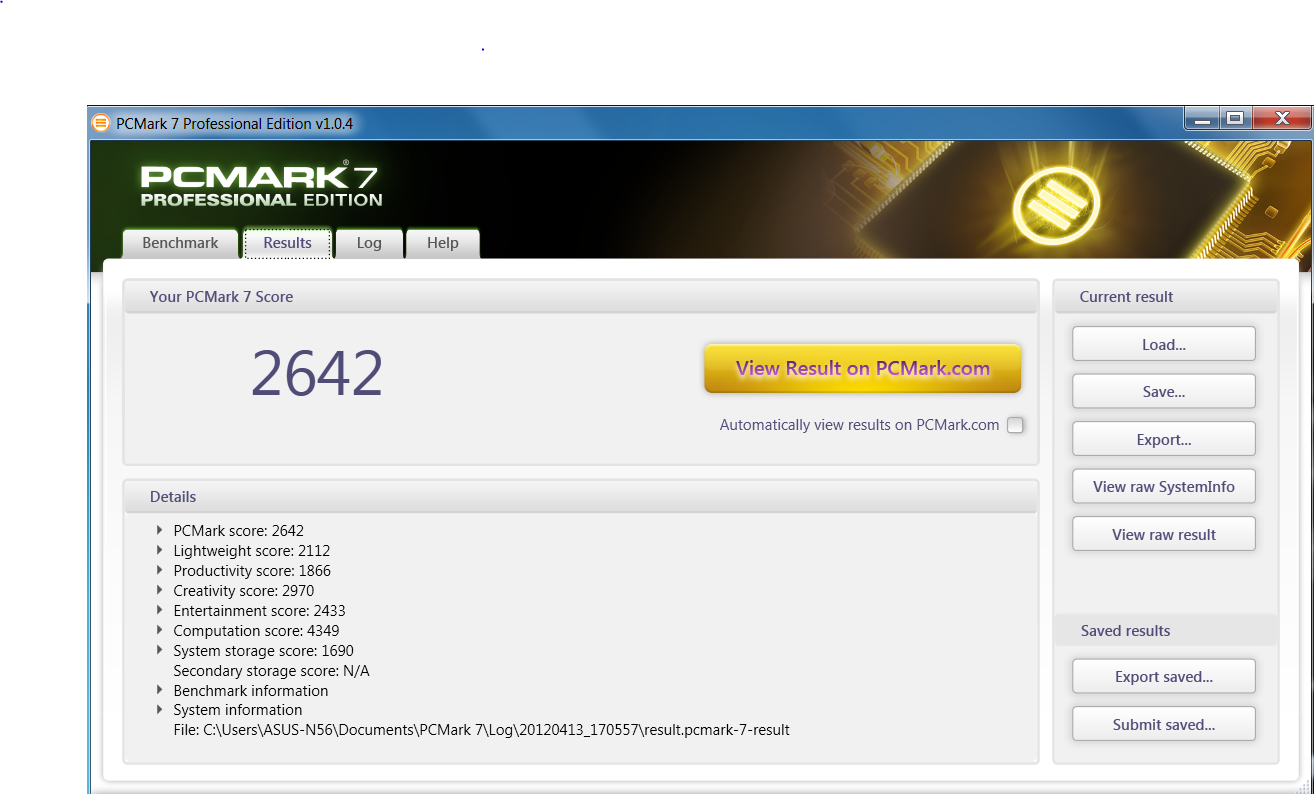Expand the Lightweight score row
The image size is (1314, 794).
[x=160, y=550]
